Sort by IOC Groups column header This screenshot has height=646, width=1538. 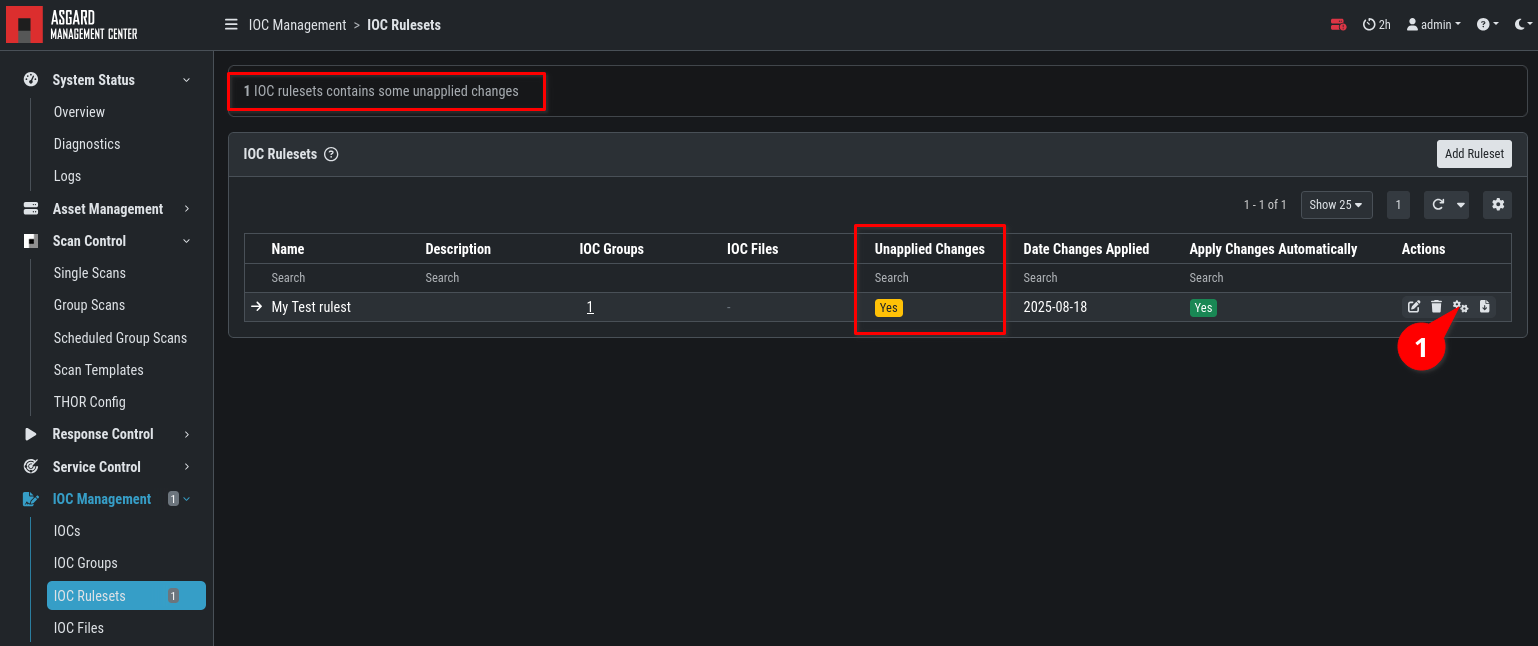[x=611, y=249]
